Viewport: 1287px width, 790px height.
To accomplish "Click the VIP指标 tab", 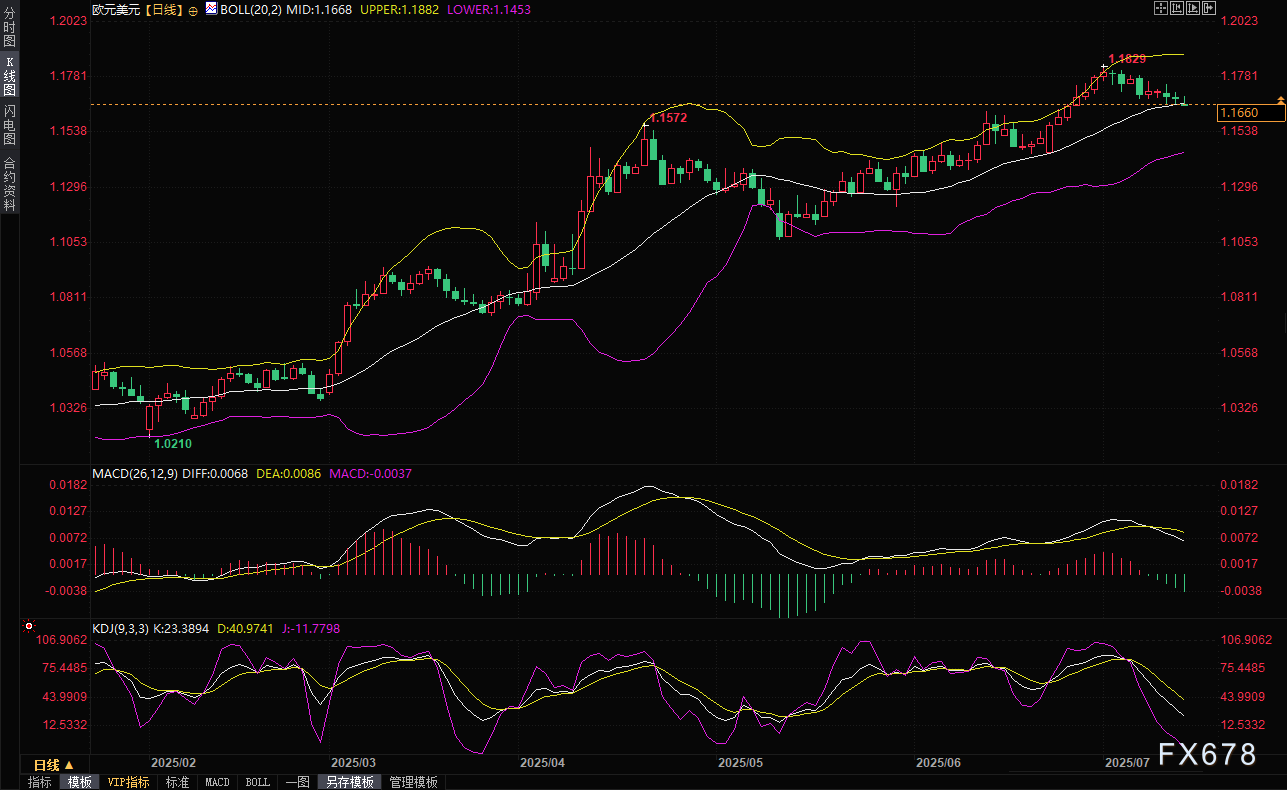I will tap(128, 782).
